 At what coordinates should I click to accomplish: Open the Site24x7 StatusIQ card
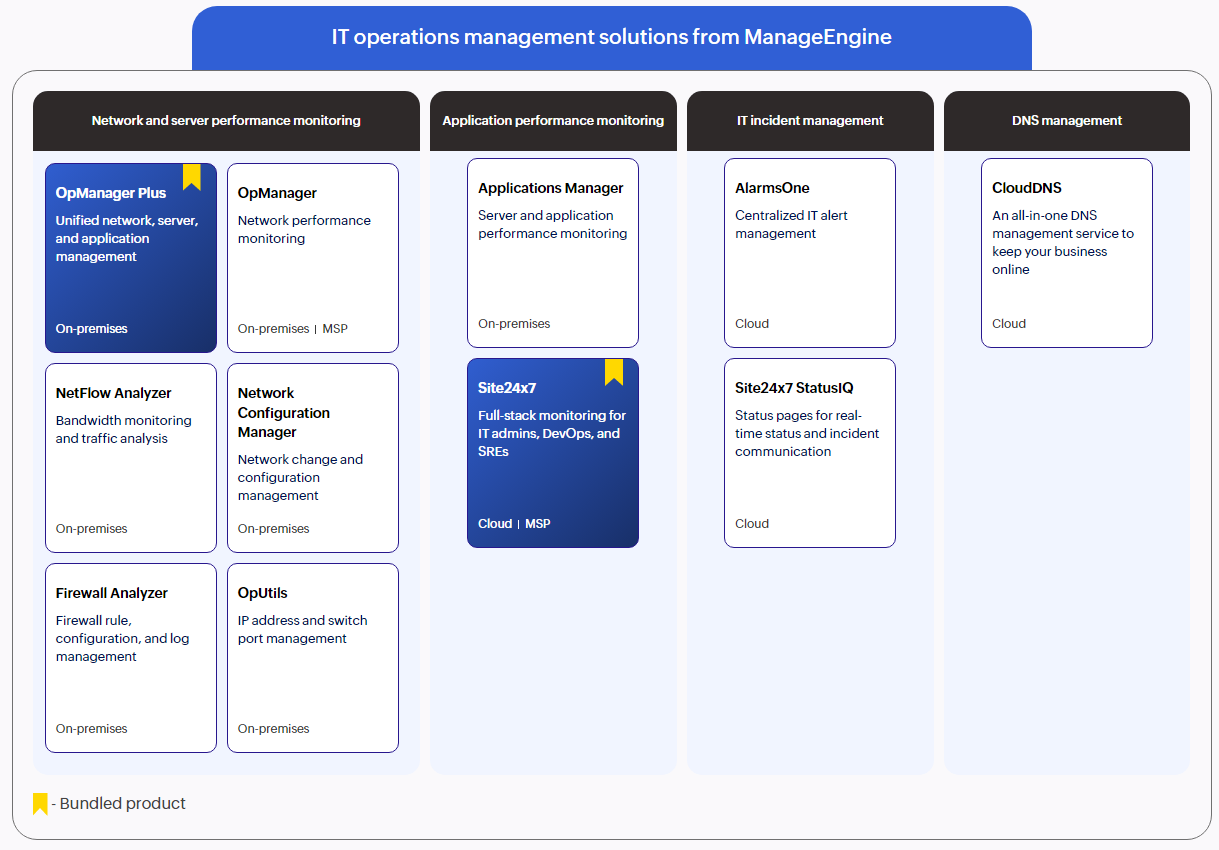pos(810,453)
